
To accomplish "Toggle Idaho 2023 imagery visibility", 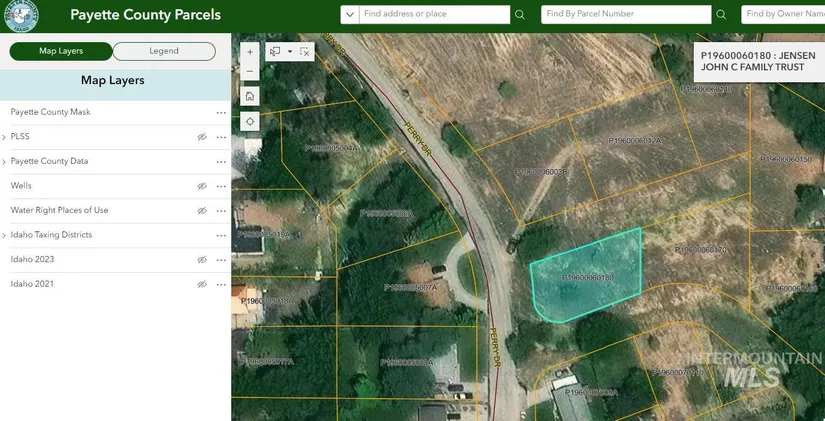I will (202, 260).
